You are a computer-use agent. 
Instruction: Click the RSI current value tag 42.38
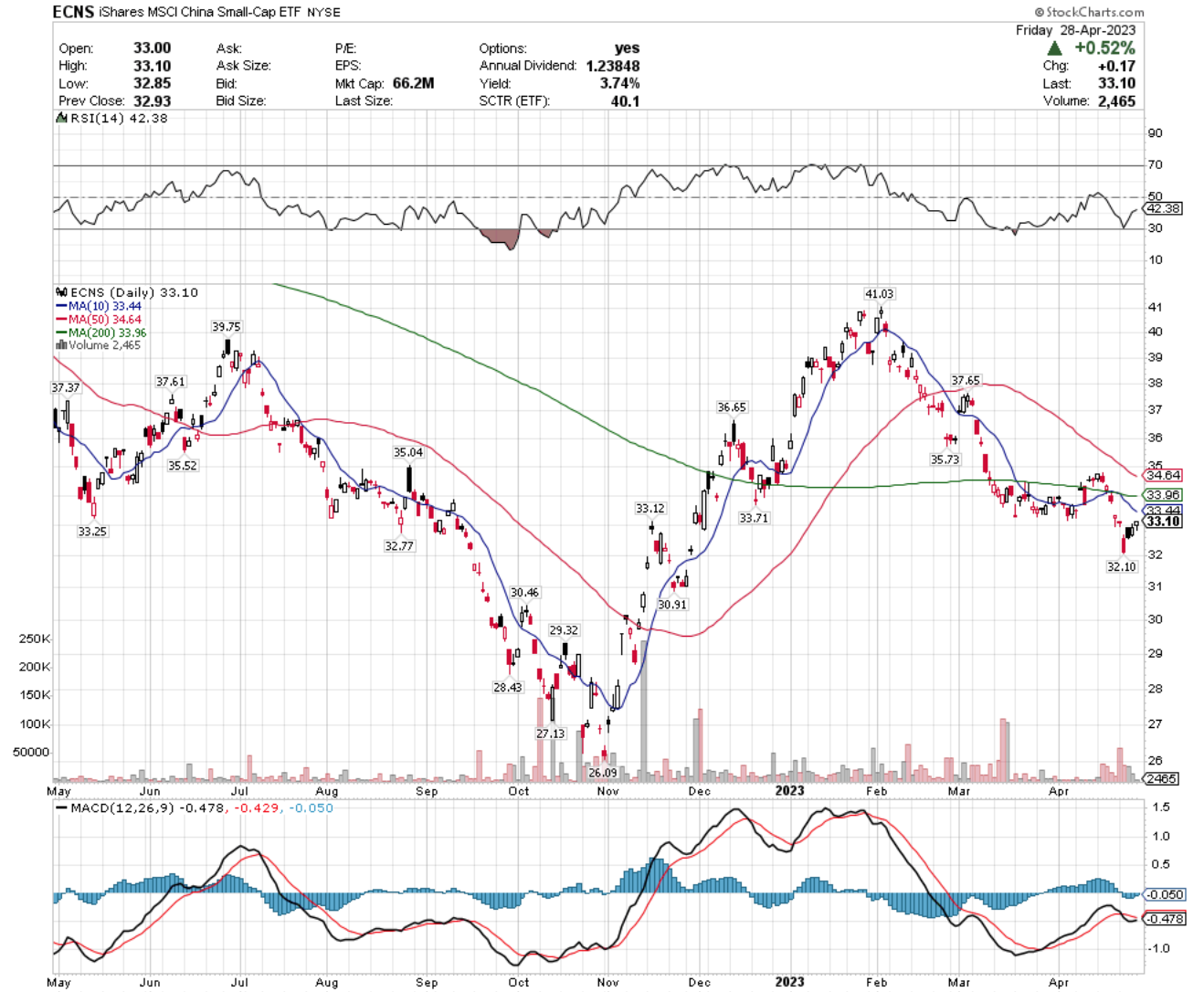[1163, 208]
